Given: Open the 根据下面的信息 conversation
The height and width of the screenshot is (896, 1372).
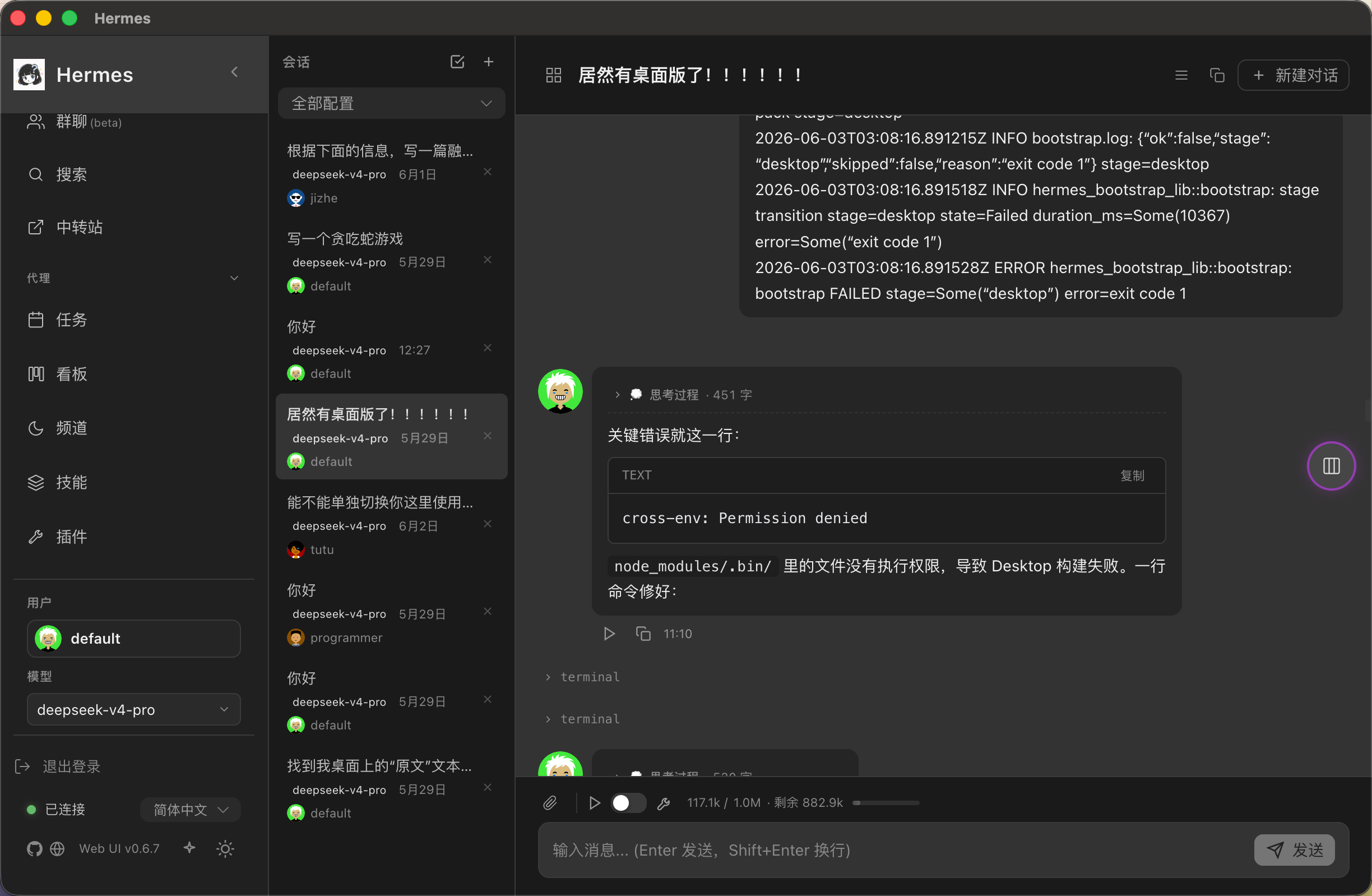Looking at the screenshot, I should point(391,174).
